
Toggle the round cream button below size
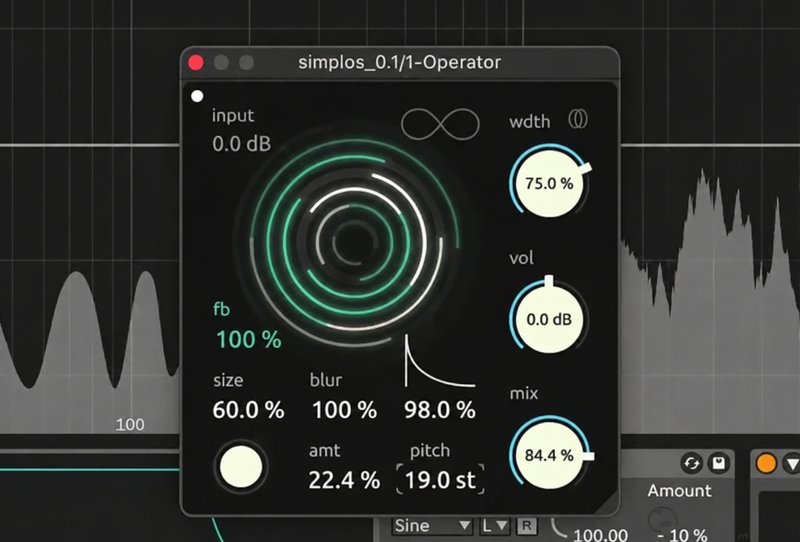(240, 467)
